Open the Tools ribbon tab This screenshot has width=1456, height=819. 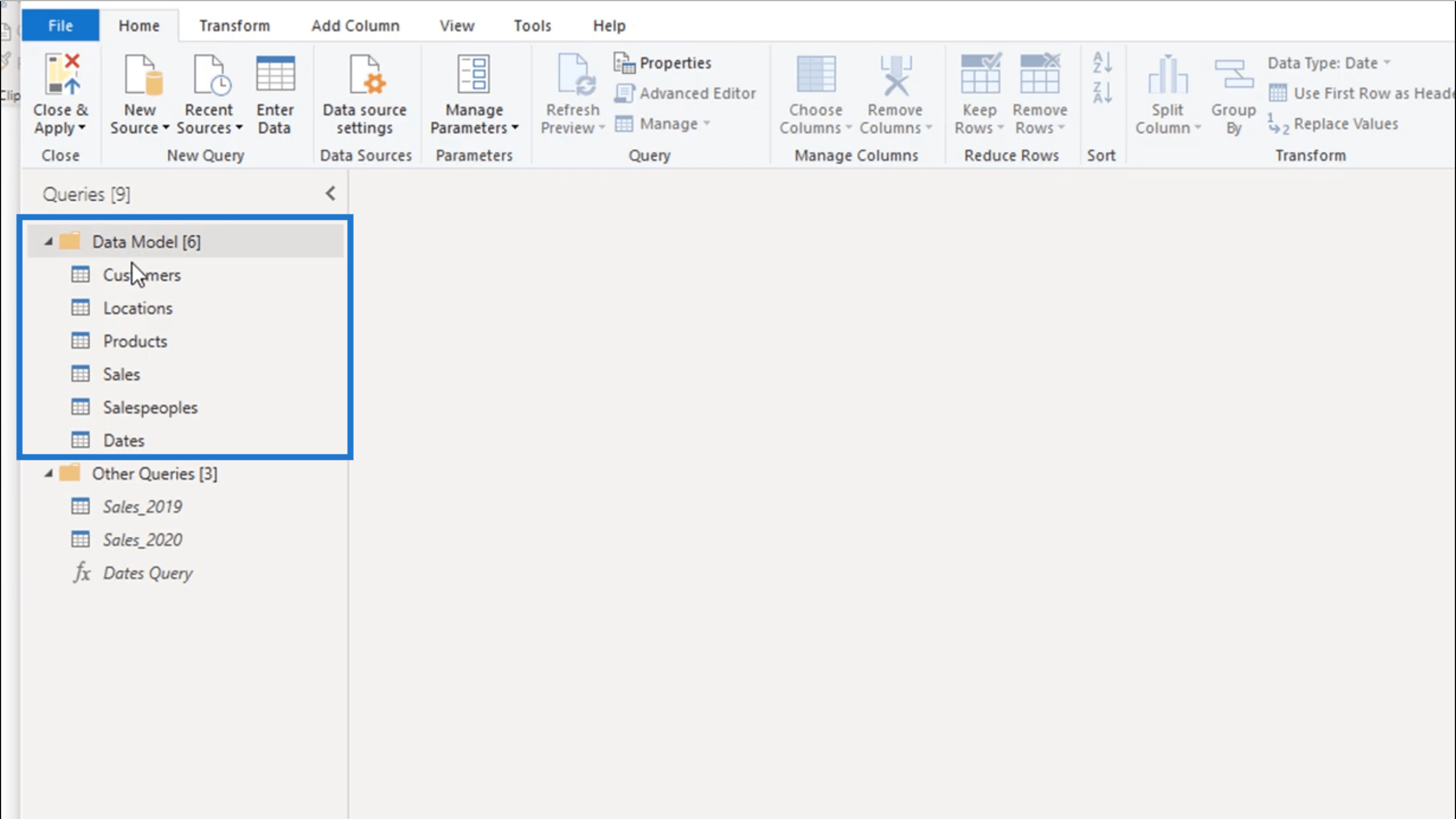(x=532, y=26)
